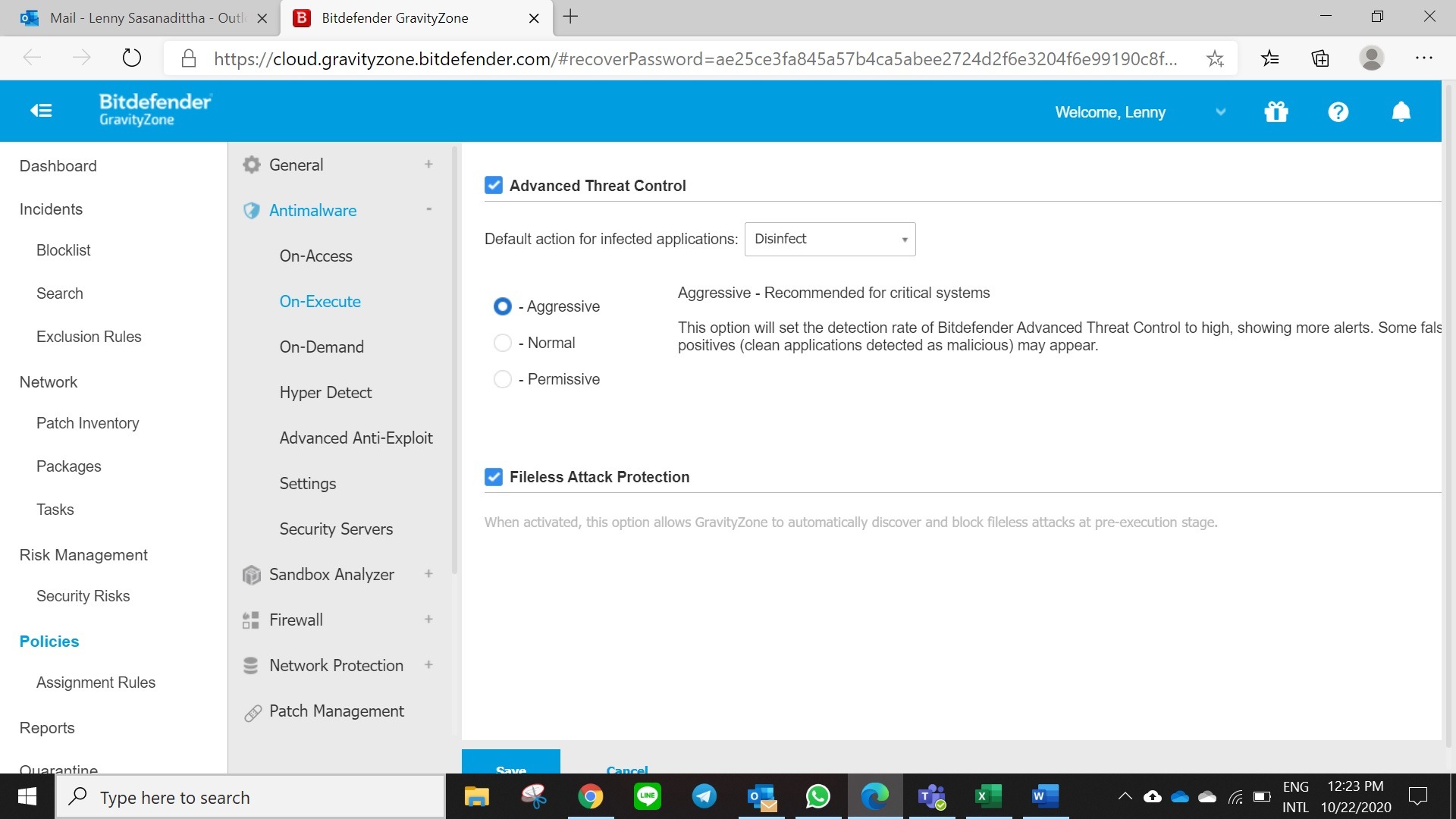Switch to the Outlook Mail tab

(136, 17)
